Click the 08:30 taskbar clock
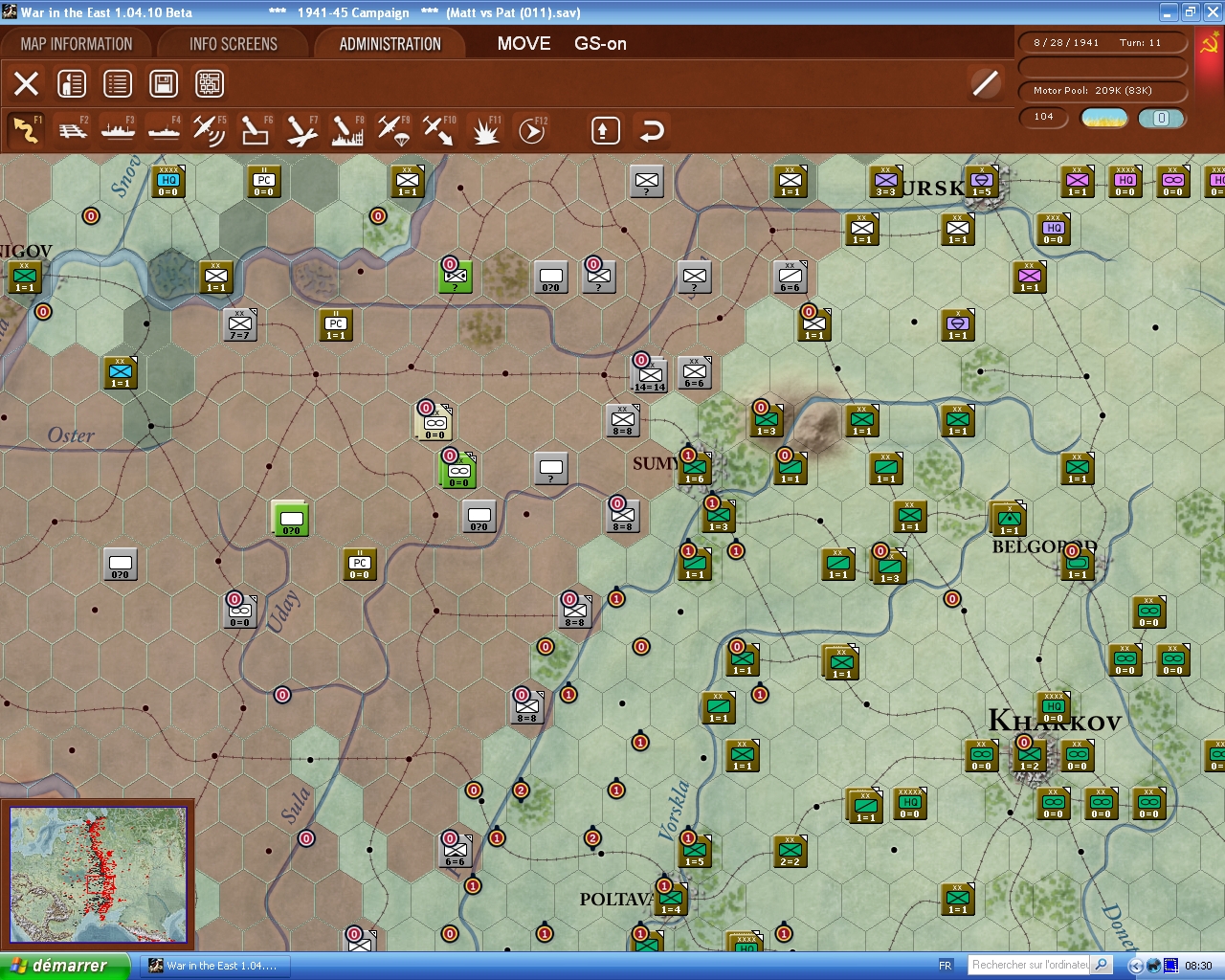 coord(1198,966)
